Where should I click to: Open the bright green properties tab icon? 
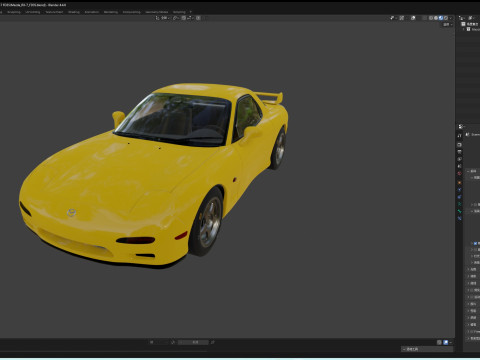(460, 211)
